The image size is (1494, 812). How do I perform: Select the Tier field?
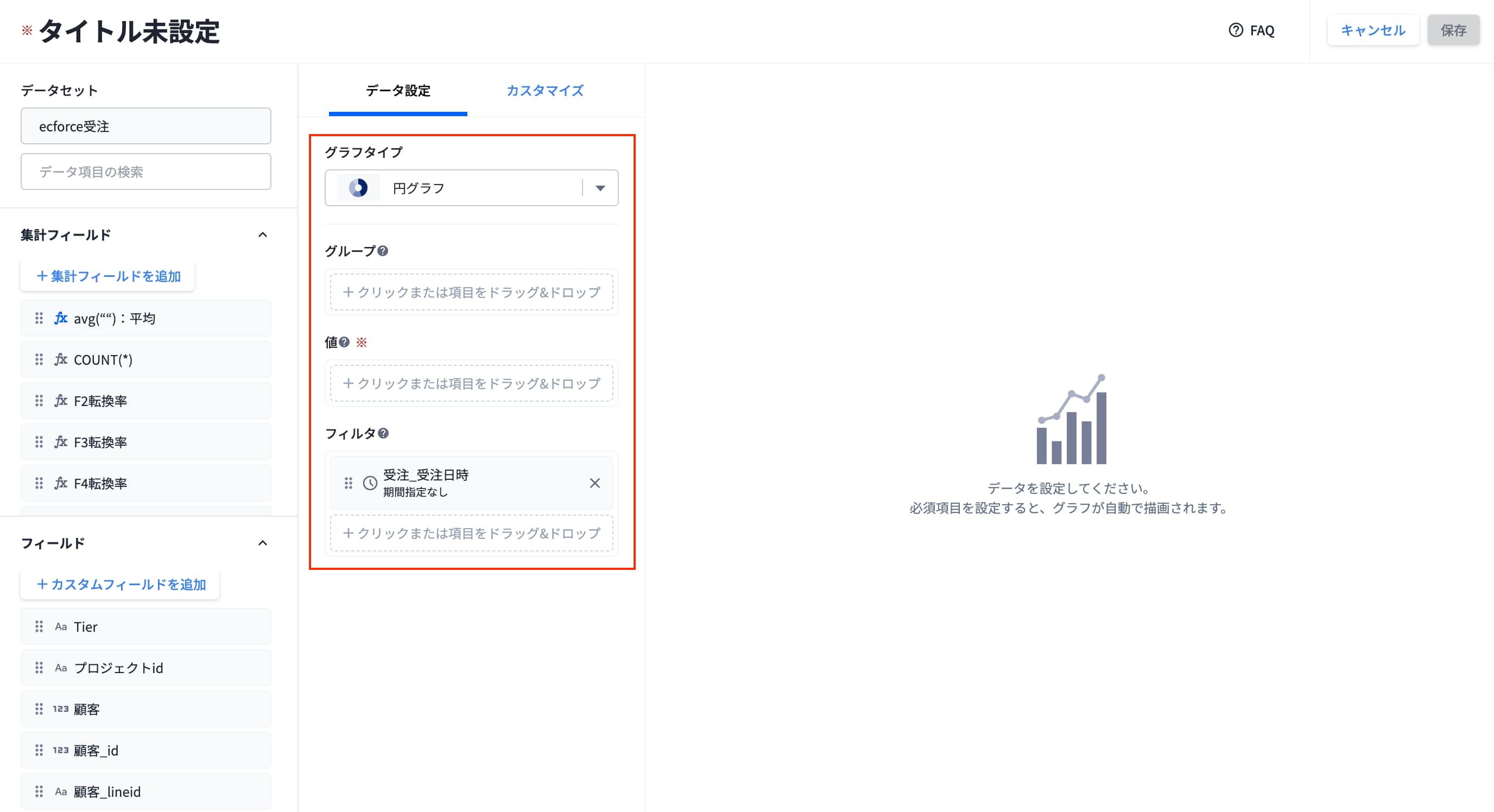(145, 626)
